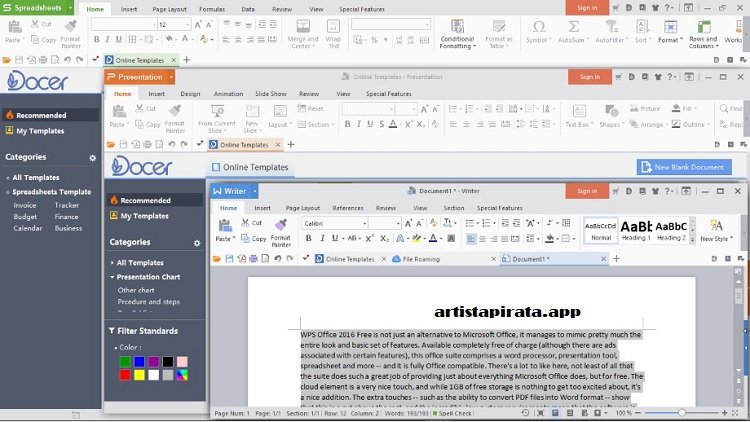Click Sign in button in Writer window

click(x=587, y=191)
